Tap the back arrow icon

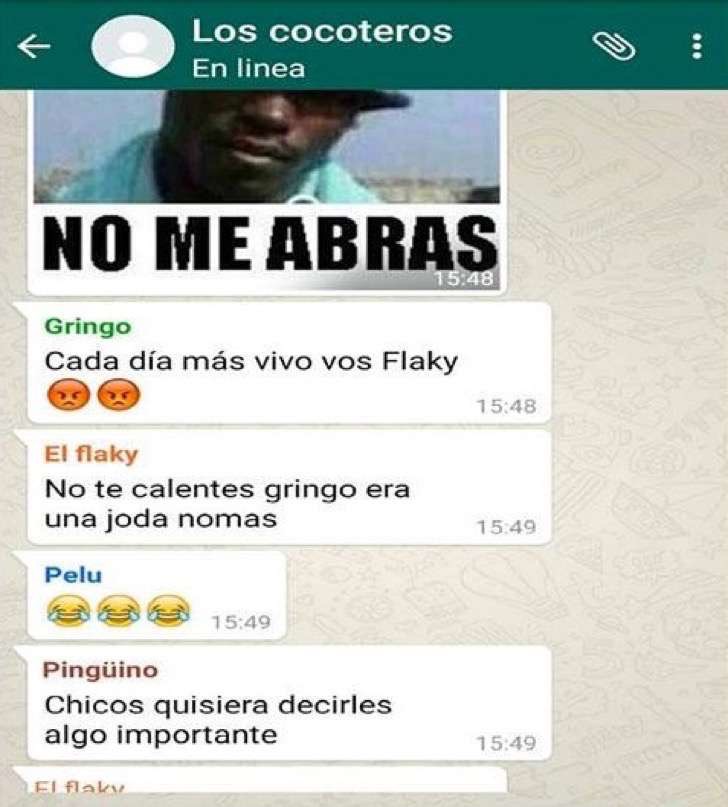34,46
